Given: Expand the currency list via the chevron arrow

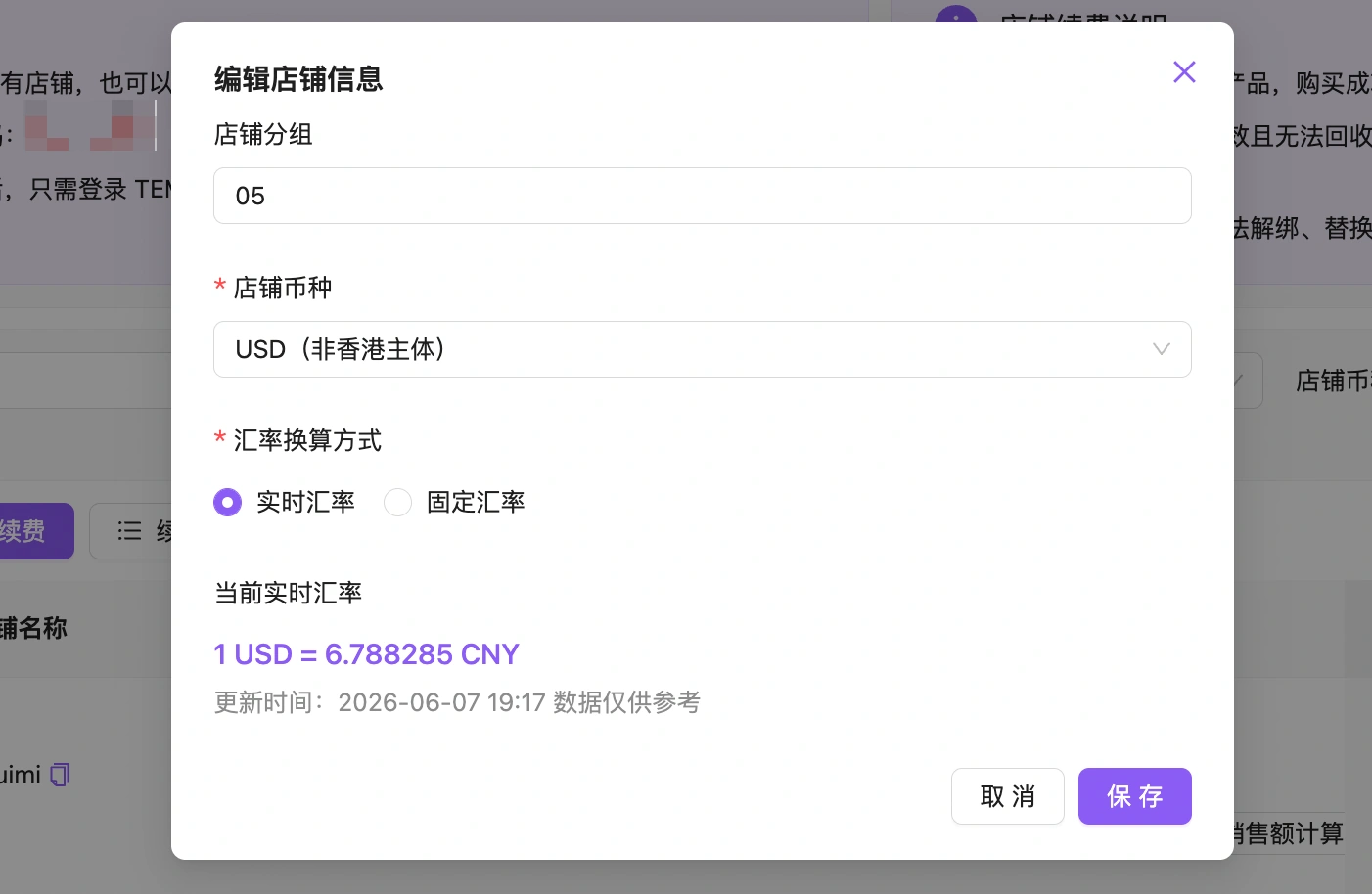Looking at the screenshot, I should [x=1162, y=349].
